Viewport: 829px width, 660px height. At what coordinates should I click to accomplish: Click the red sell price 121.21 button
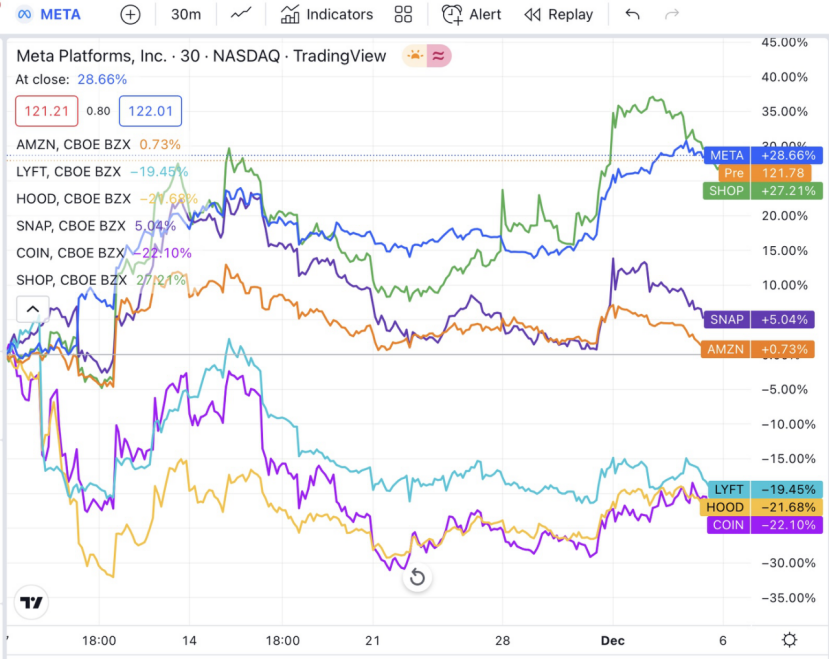47,111
